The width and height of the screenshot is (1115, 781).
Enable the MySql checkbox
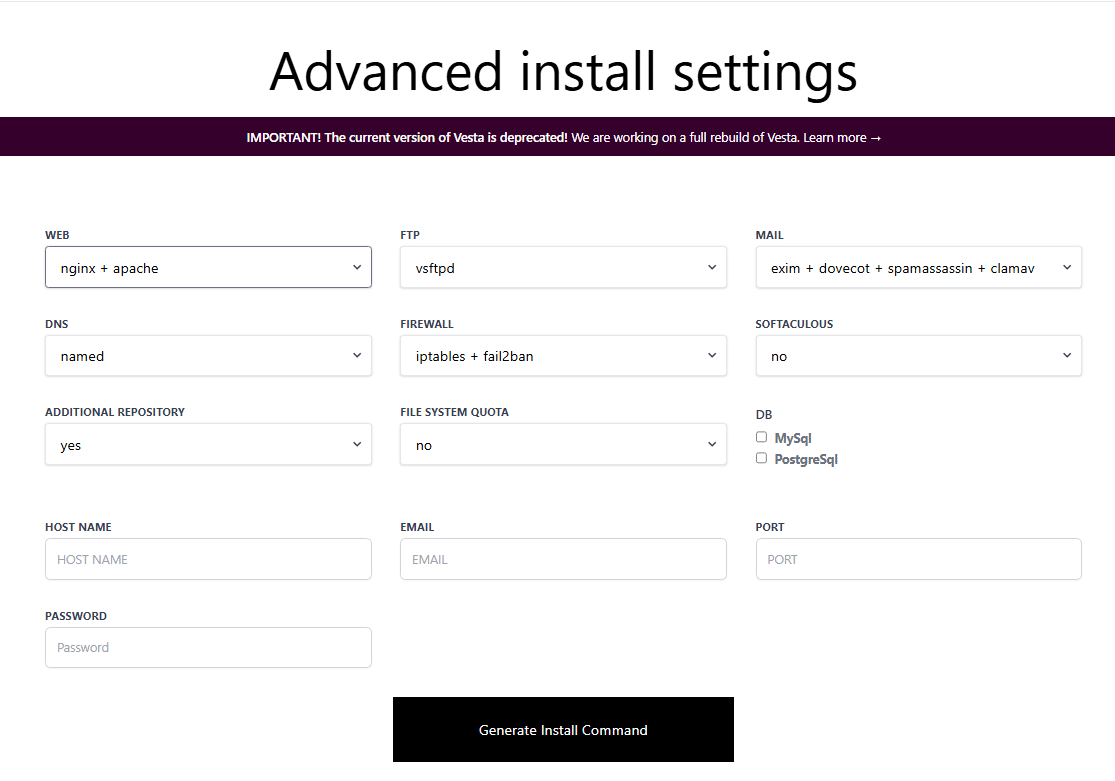coord(761,437)
